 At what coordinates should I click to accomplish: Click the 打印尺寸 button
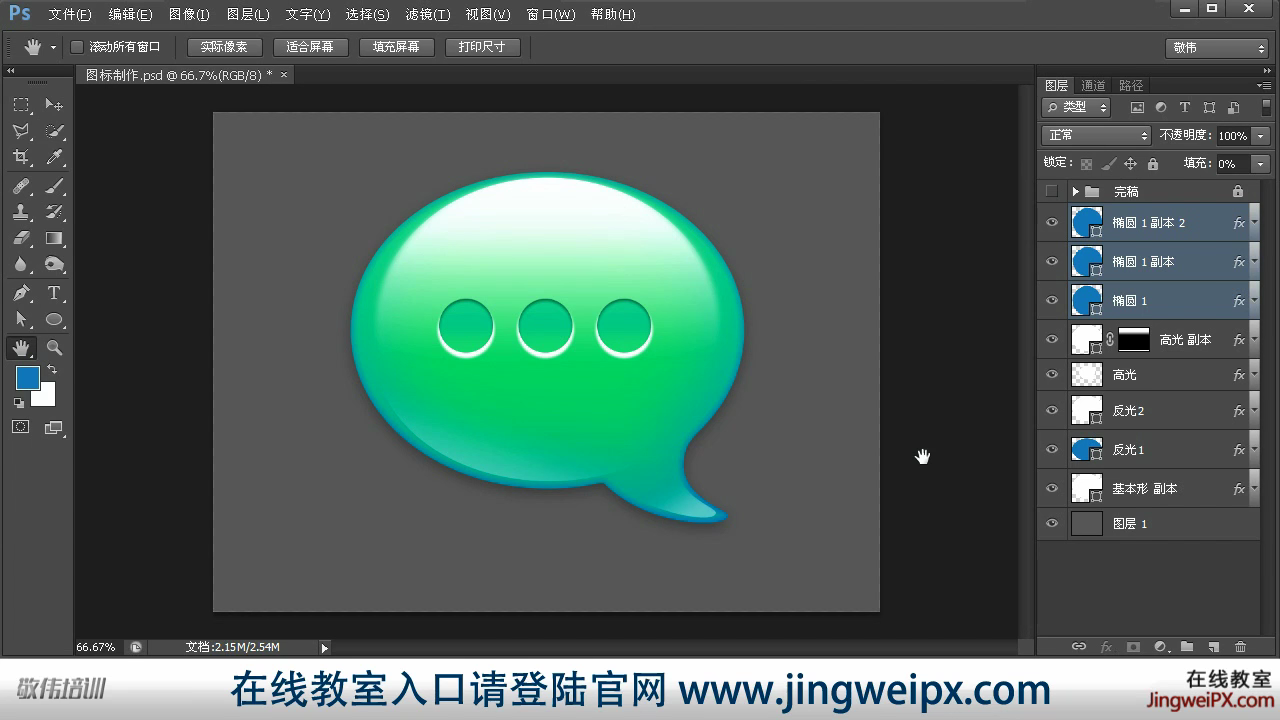(482, 47)
